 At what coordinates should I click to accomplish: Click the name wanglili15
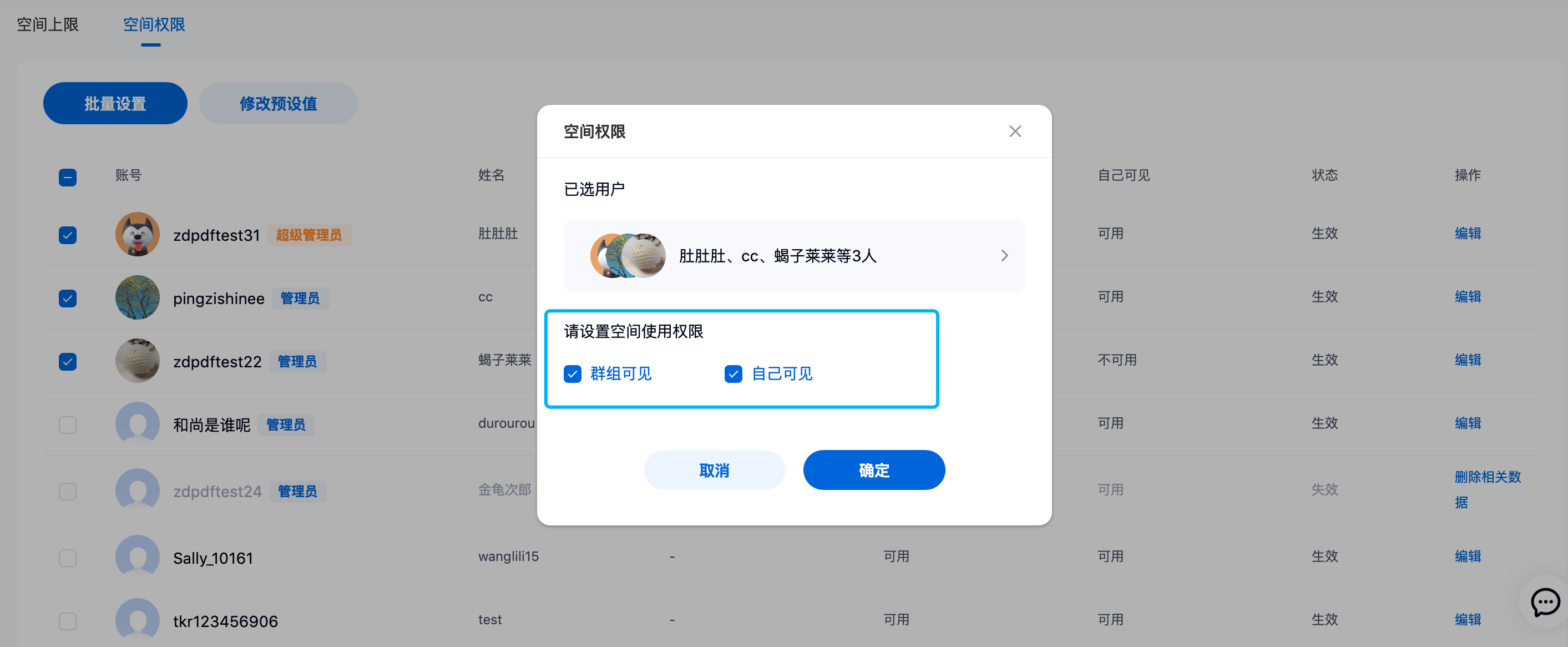tap(508, 557)
